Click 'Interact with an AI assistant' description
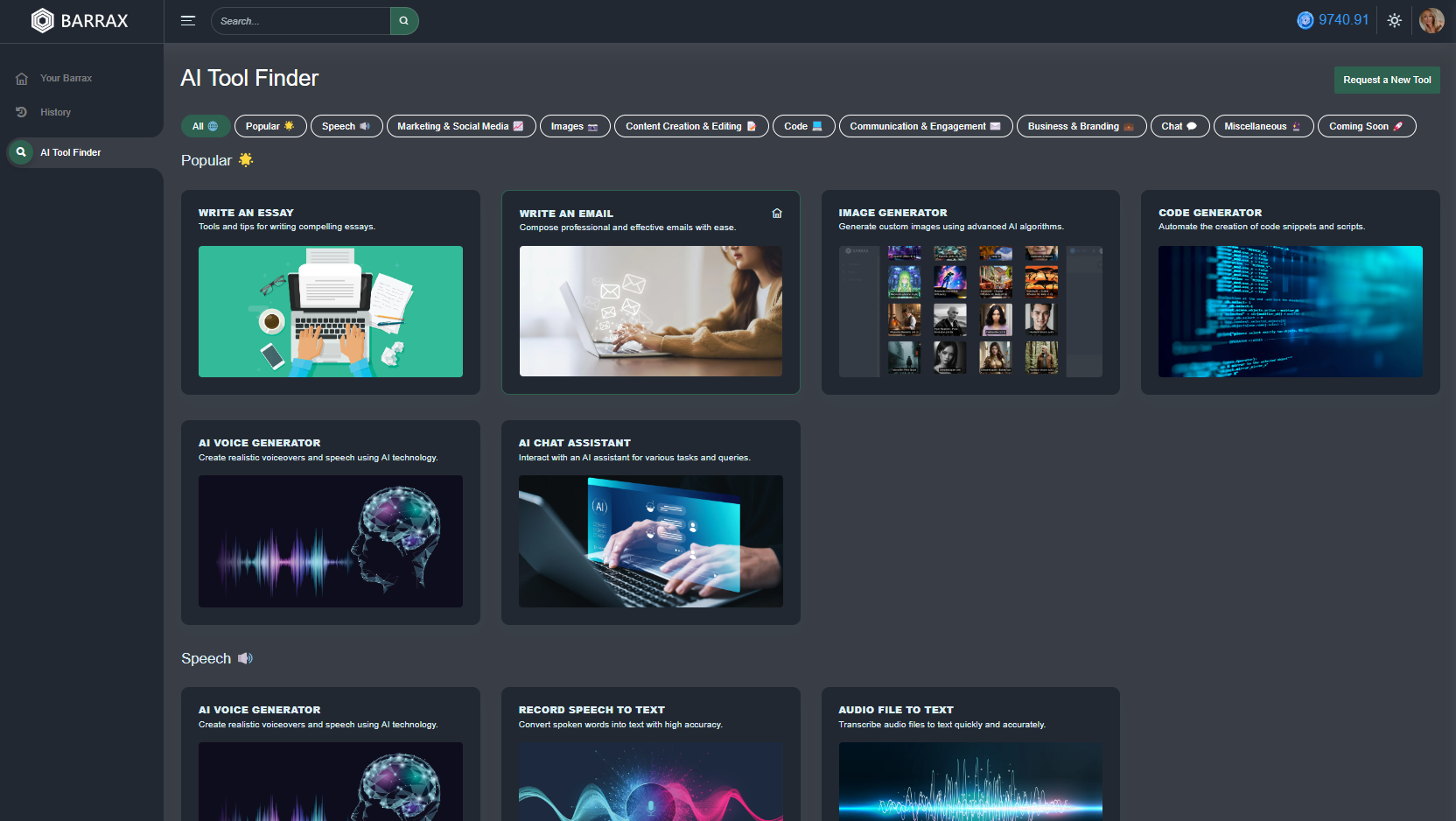The width and height of the screenshot is (1456, 821). click(634, 458)
